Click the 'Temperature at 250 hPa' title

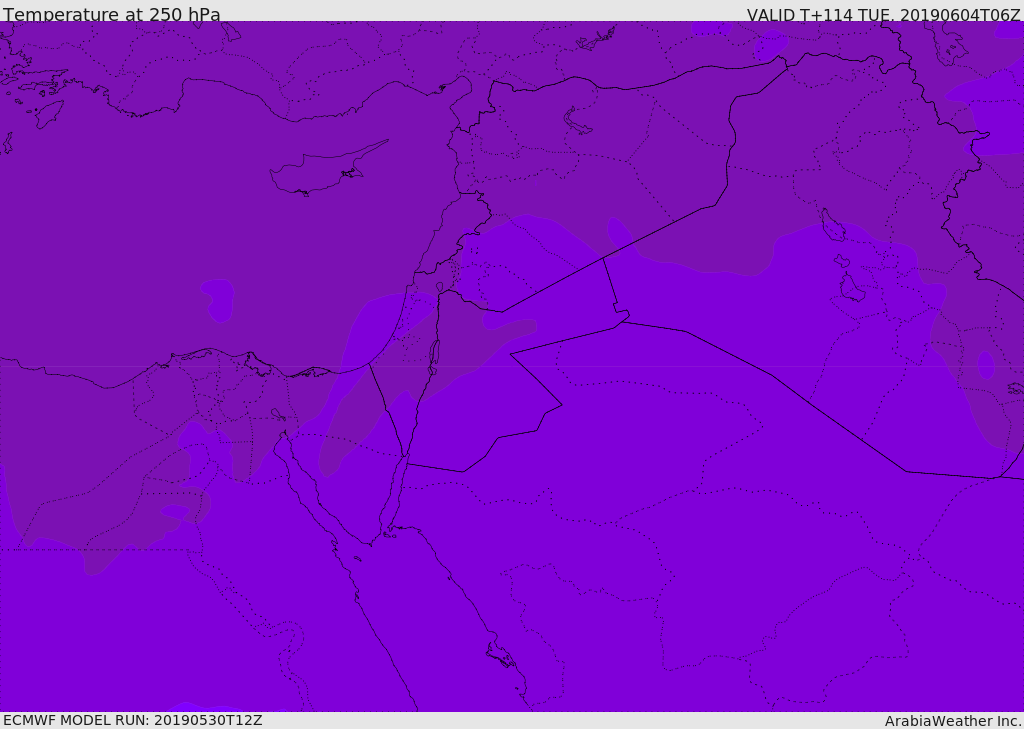pos(112,14)
